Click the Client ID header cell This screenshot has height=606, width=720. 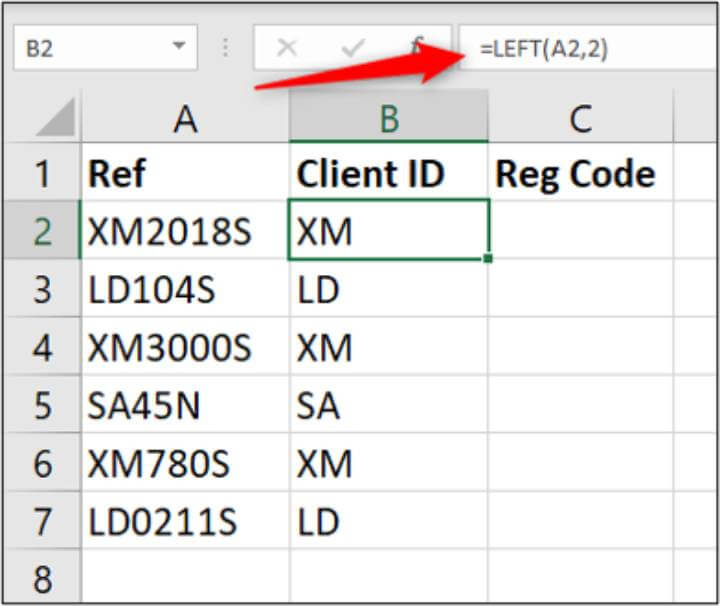point(389,174)
